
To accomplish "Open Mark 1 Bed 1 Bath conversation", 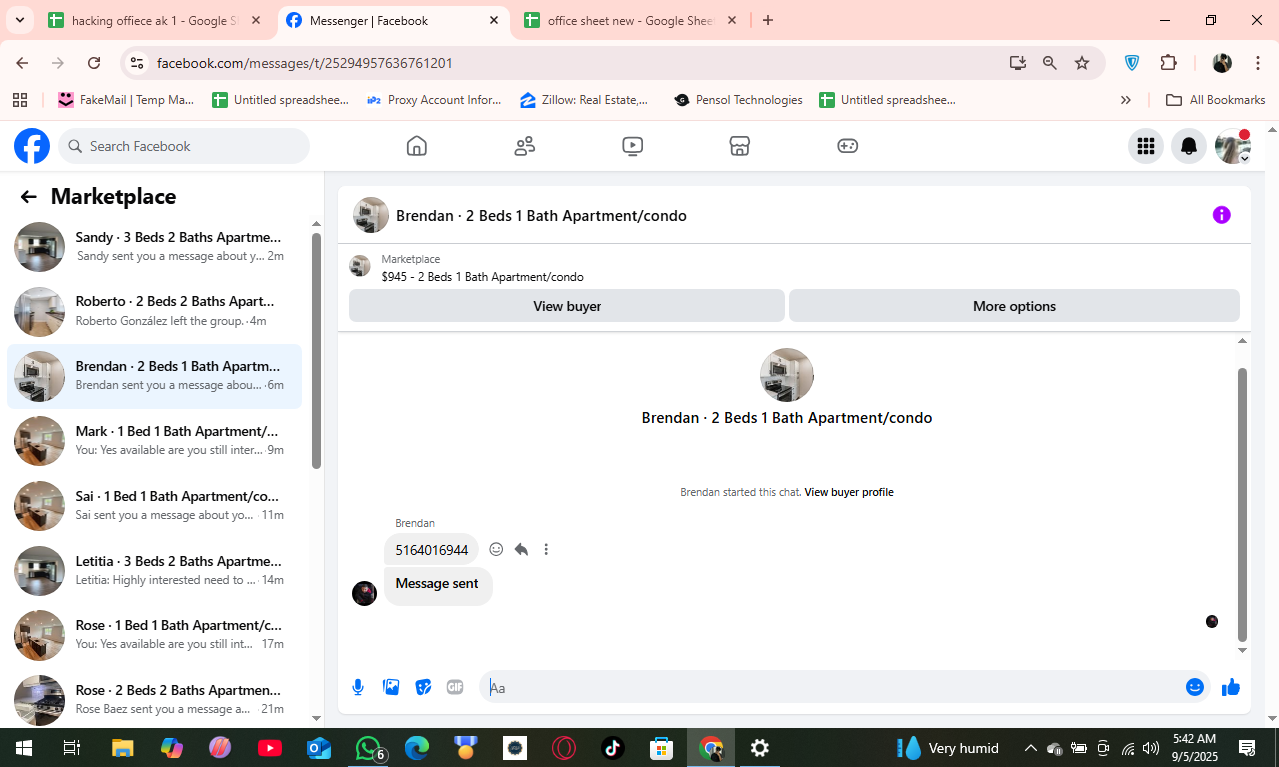I will 155,441.
